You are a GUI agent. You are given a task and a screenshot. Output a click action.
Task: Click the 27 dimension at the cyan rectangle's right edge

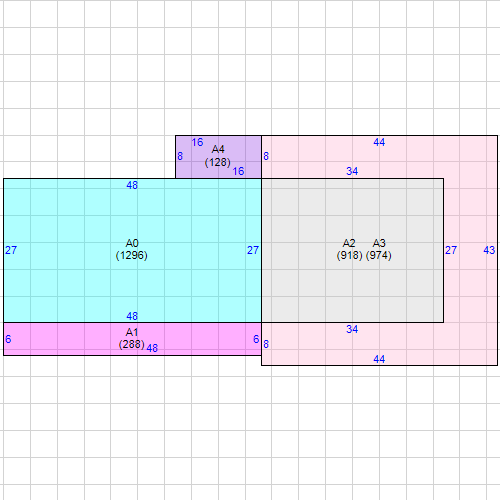click(253, 250)
